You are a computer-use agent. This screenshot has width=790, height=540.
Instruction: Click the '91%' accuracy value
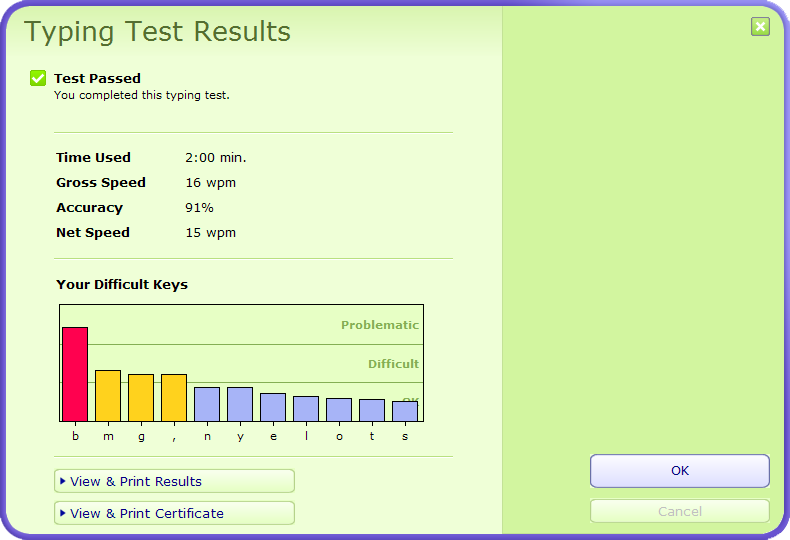pos(199,208)
